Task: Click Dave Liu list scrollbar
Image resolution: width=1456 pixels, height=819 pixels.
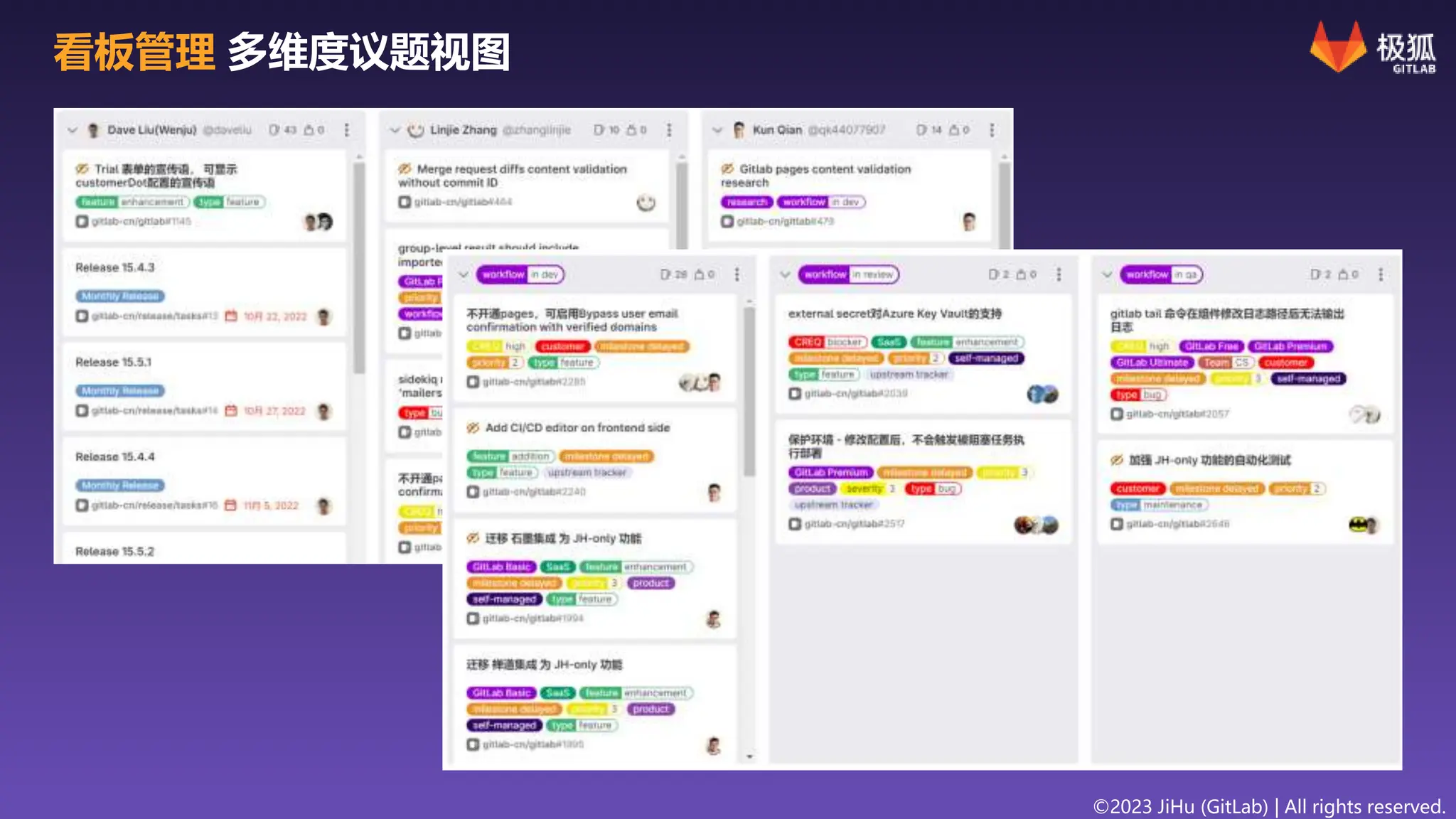Action: click(359, 267)
